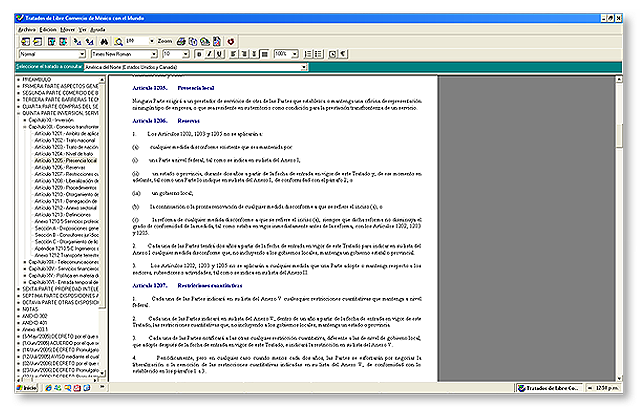Toggle underline formatting
Screen dimensions: 640x413
tap(220, 54)
